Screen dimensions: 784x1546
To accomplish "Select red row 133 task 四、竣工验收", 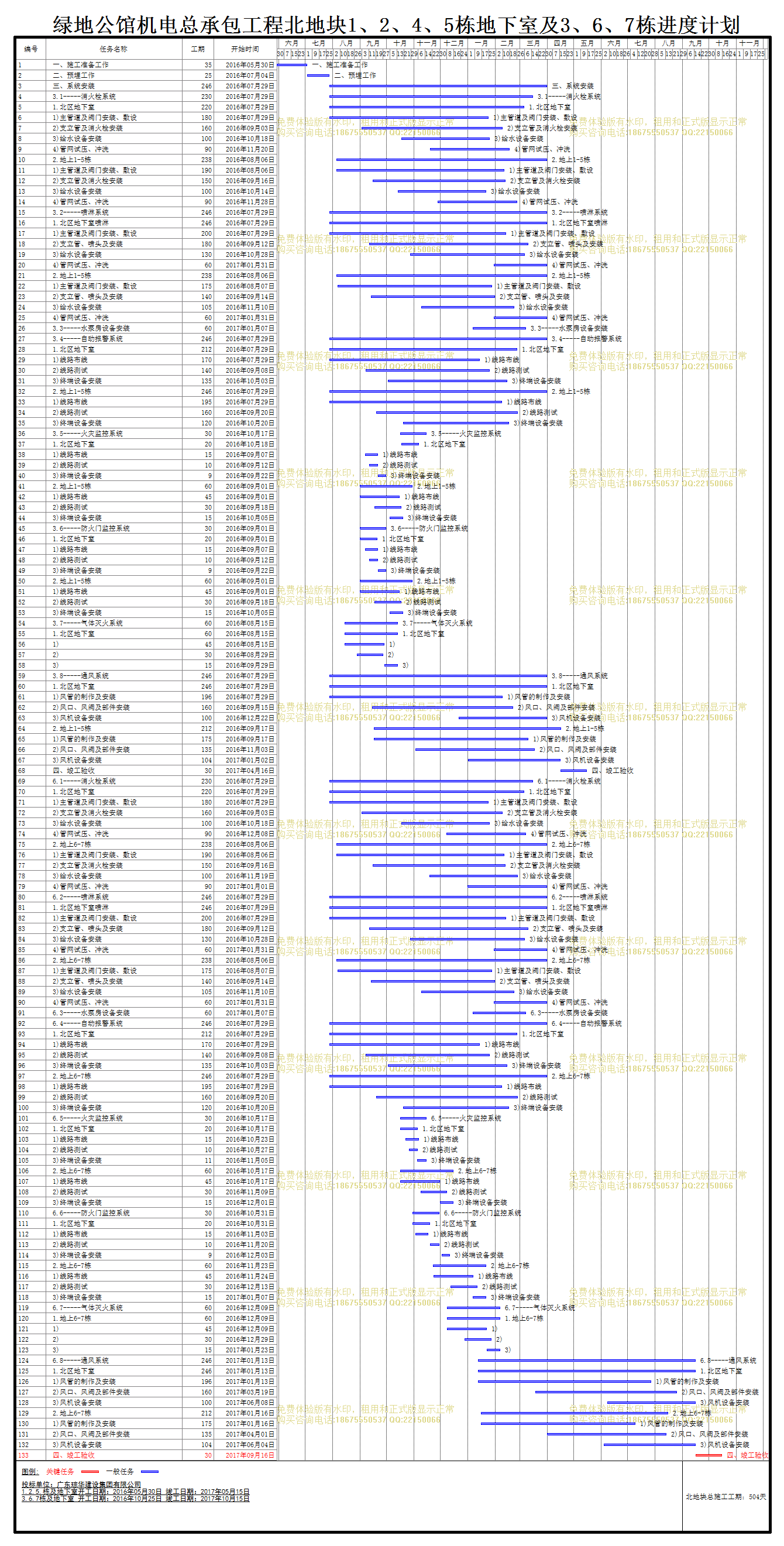I will coord(74,1455).
